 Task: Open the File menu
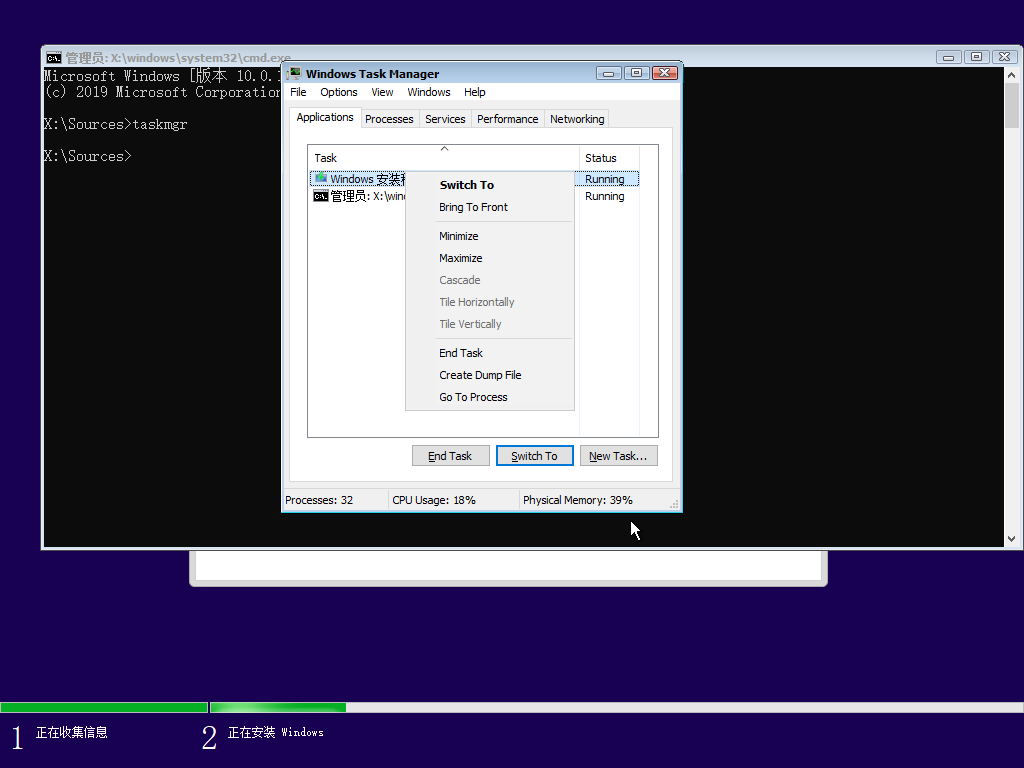[x=298, y=92]
